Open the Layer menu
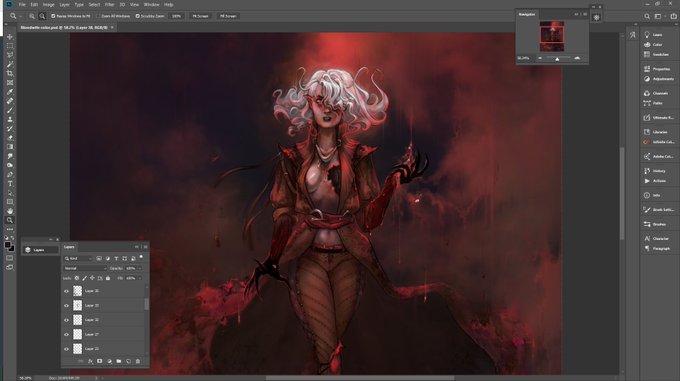The image size is (680, 381). [x=64, y=4]
